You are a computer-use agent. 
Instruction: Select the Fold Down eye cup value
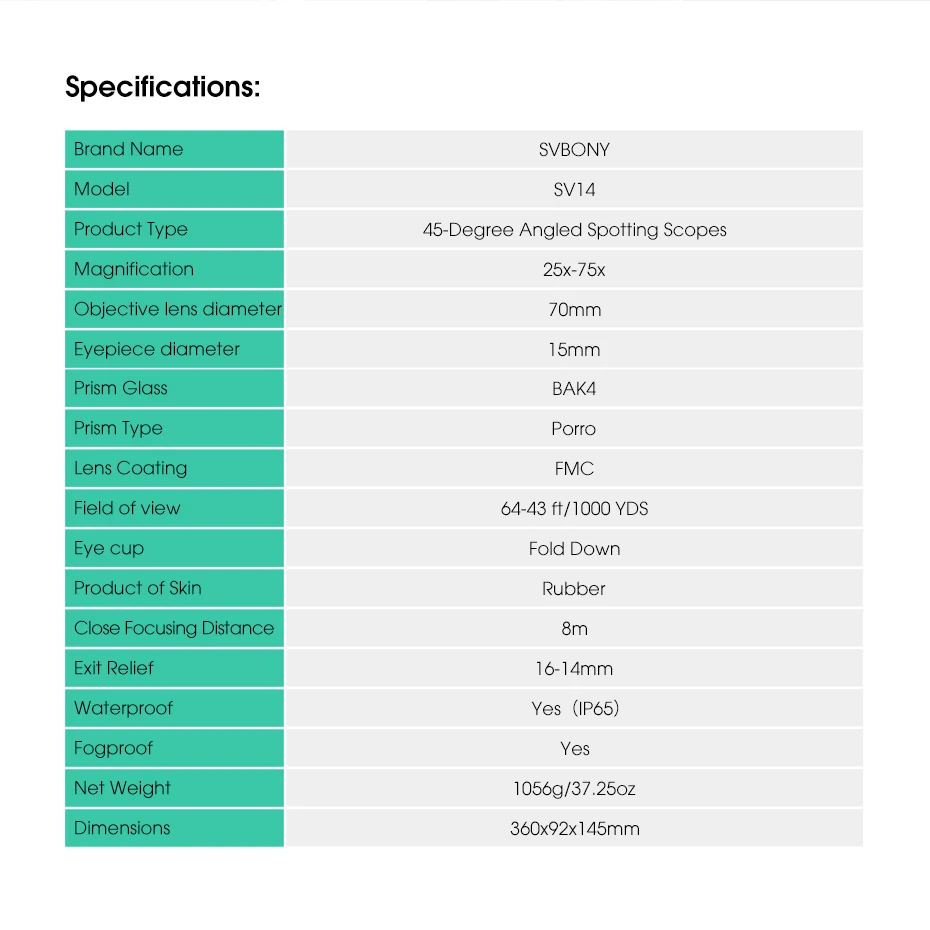[574, 549]
